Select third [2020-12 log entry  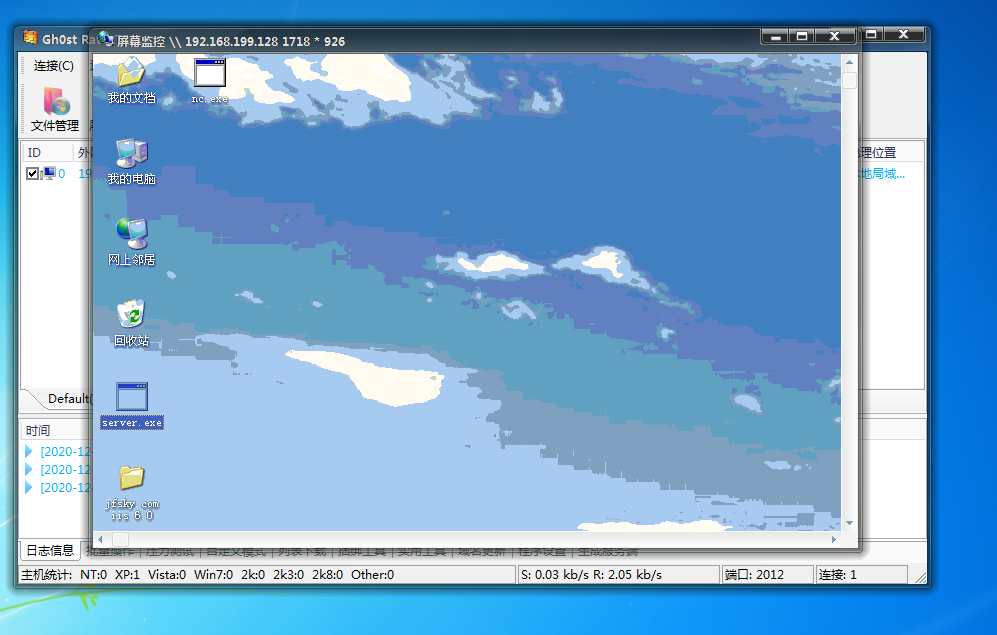[65, 488]
